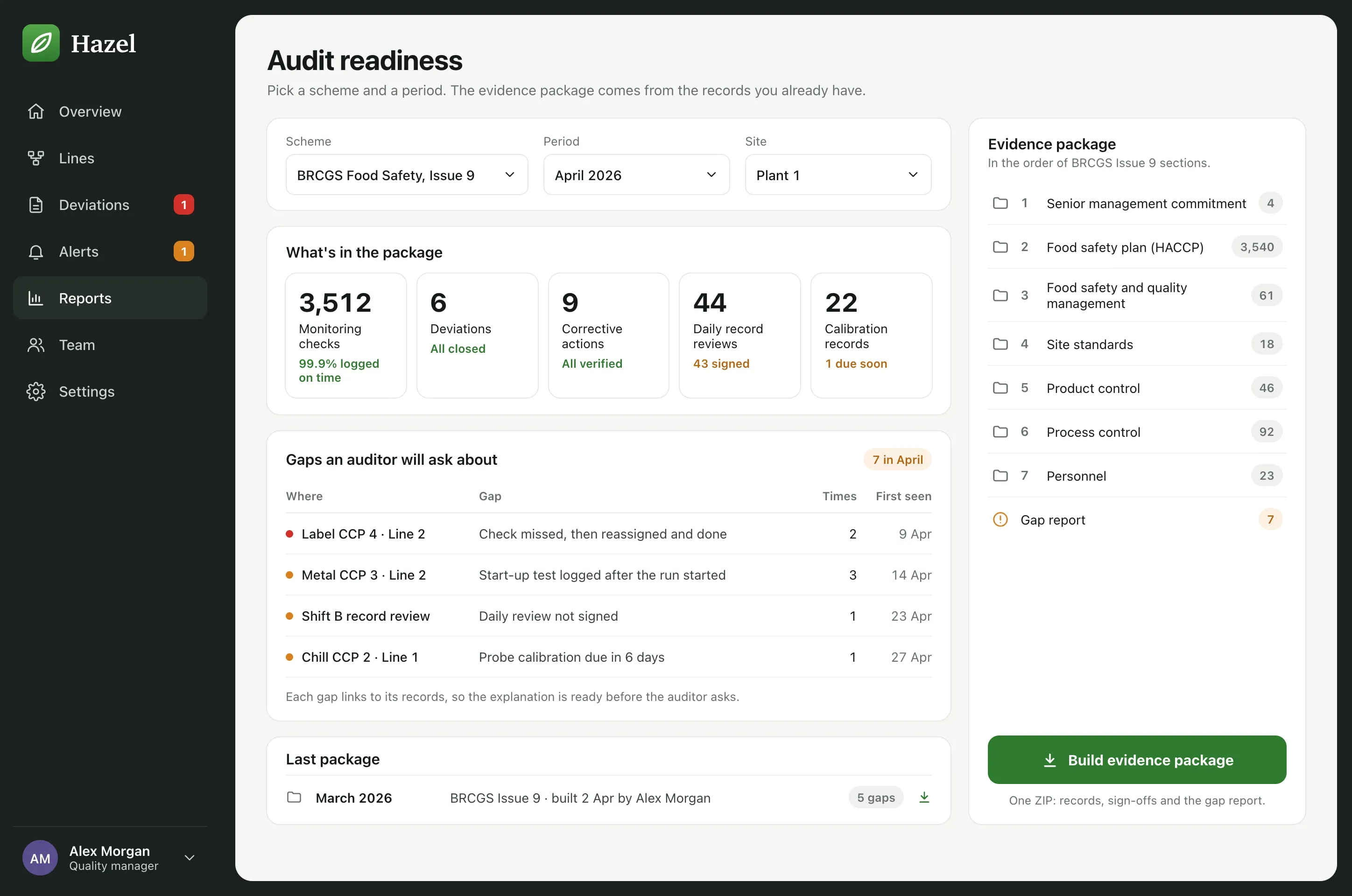Open the Lines section
The height and width of the screenshot is (896, 1352).
(110, 158)
